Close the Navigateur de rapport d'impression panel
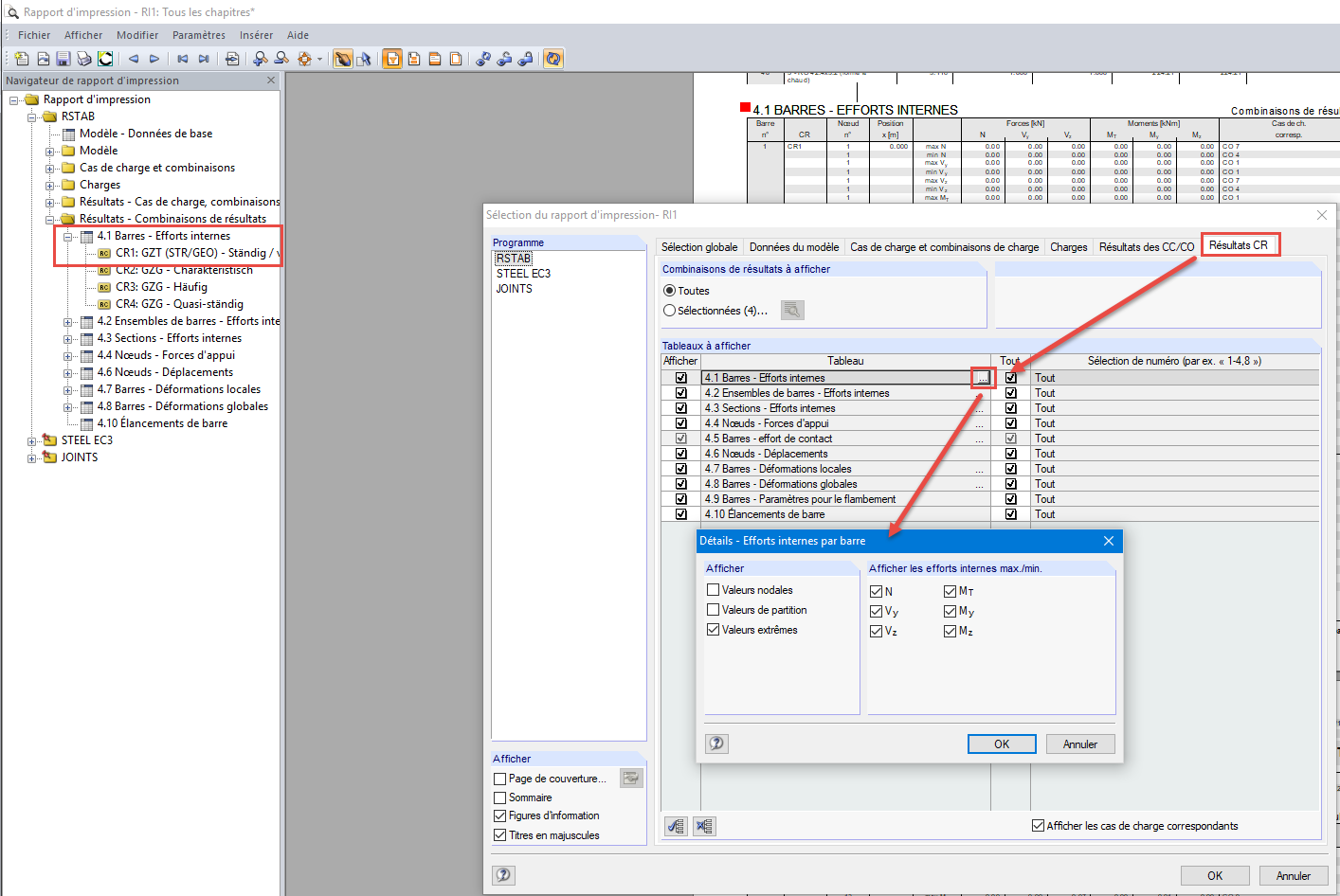The image size is (1340, 896). point(271,81)
